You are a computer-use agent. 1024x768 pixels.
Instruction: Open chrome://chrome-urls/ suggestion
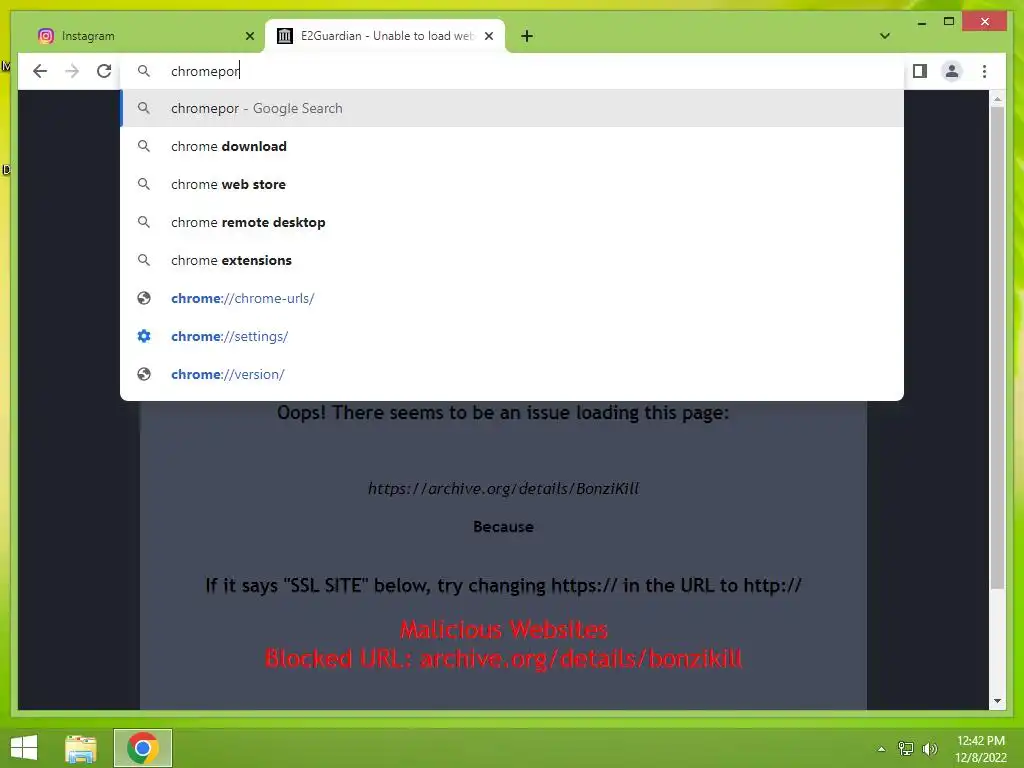tap(512, 298)
